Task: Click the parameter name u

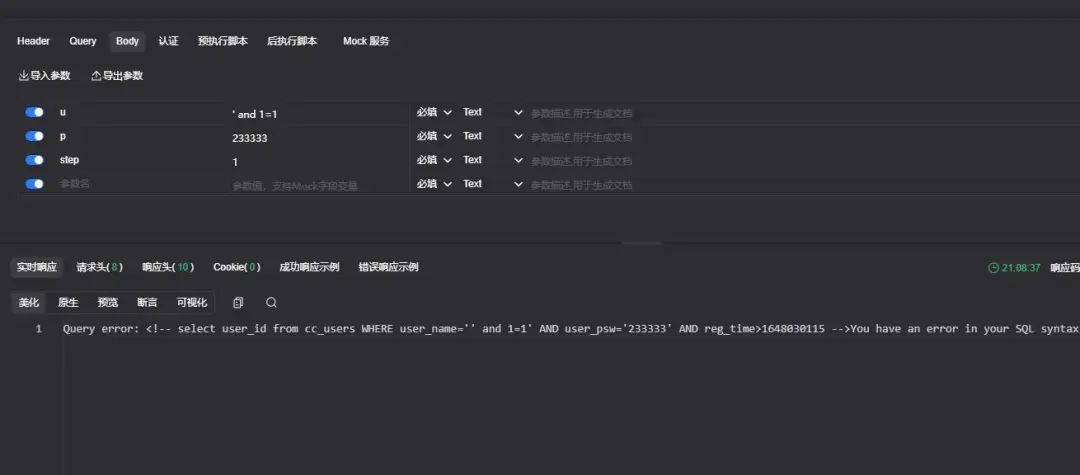Action: coord(63,112)
